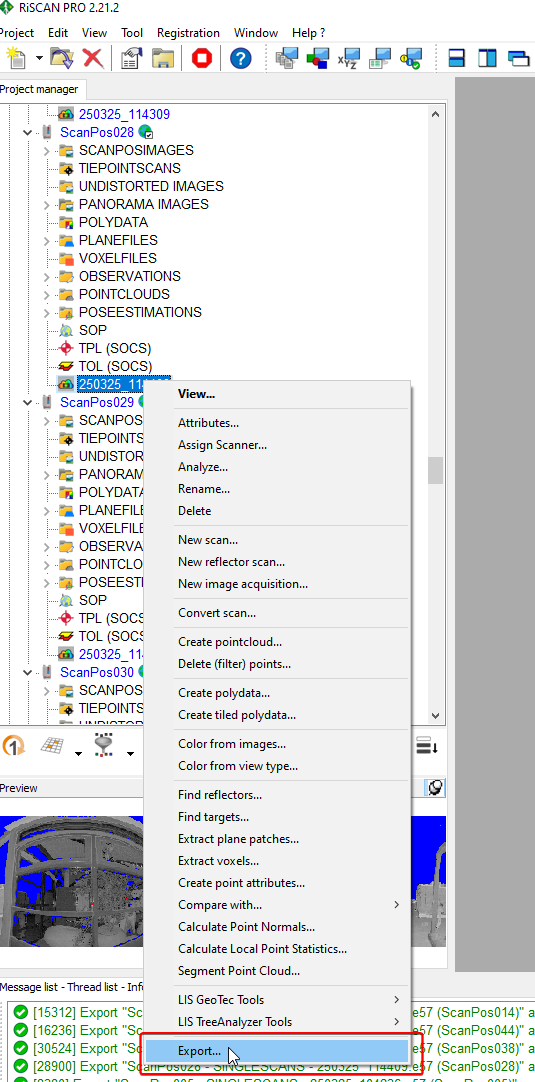Click the monitor-with-table toolbar icon
The width and height of the screenshot is (535, 1082).
coord(380,58)
